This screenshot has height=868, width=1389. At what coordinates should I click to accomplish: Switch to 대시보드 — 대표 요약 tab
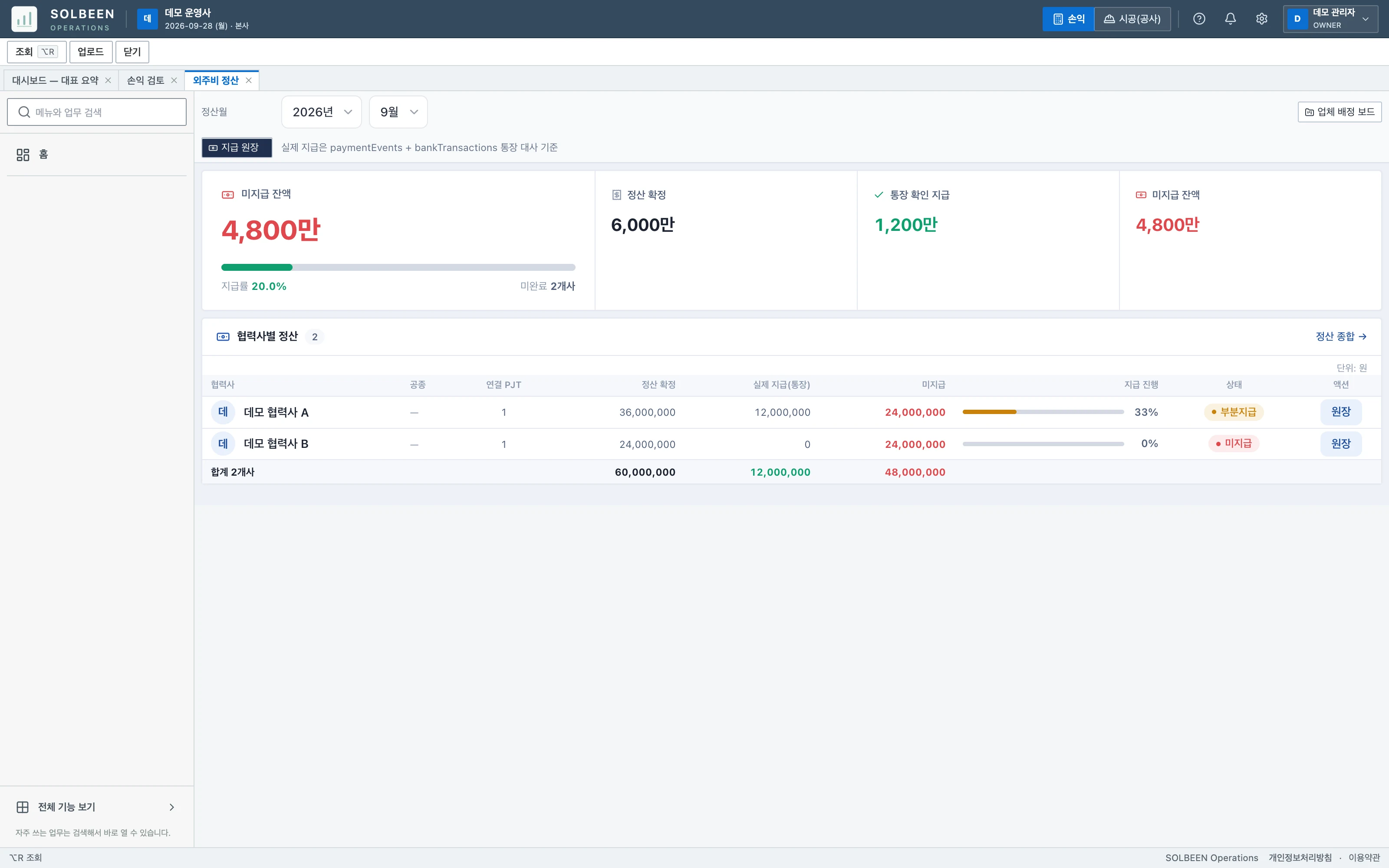[x=55, y=80]
